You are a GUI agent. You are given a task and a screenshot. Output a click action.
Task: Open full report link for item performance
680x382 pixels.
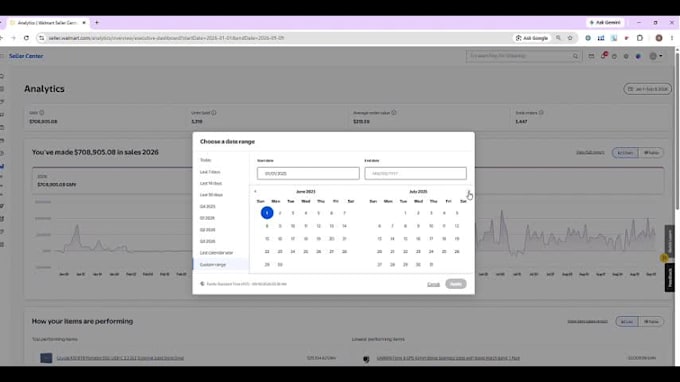[587, 322]
